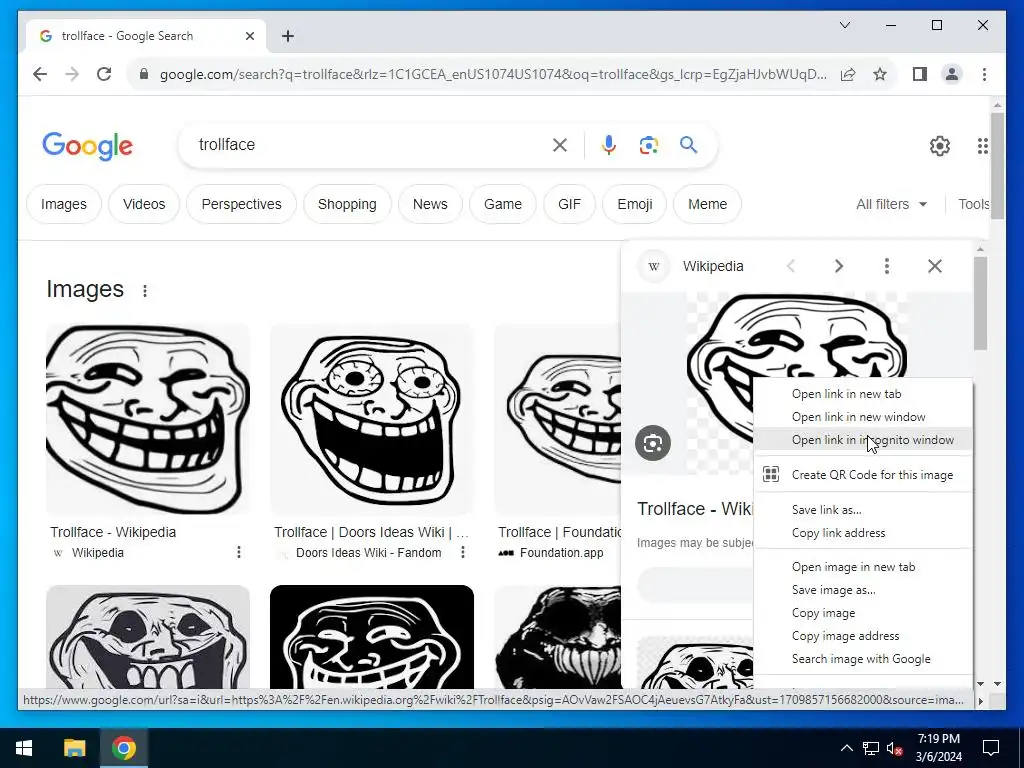Select Open link in new window
This screenshot has height=768, width=1024.
[863, 417]
